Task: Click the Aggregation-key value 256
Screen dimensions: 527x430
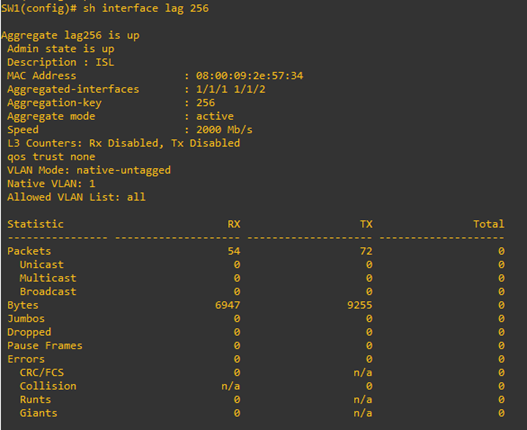Action: click(205, 103)
